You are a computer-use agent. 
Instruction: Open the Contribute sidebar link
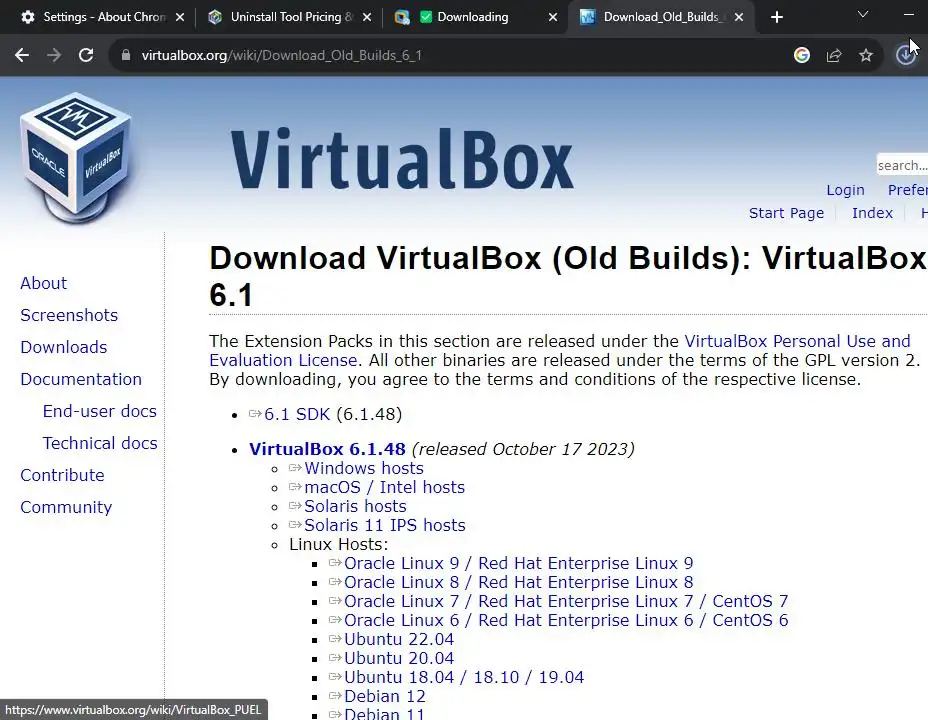(x=62, y=475)
